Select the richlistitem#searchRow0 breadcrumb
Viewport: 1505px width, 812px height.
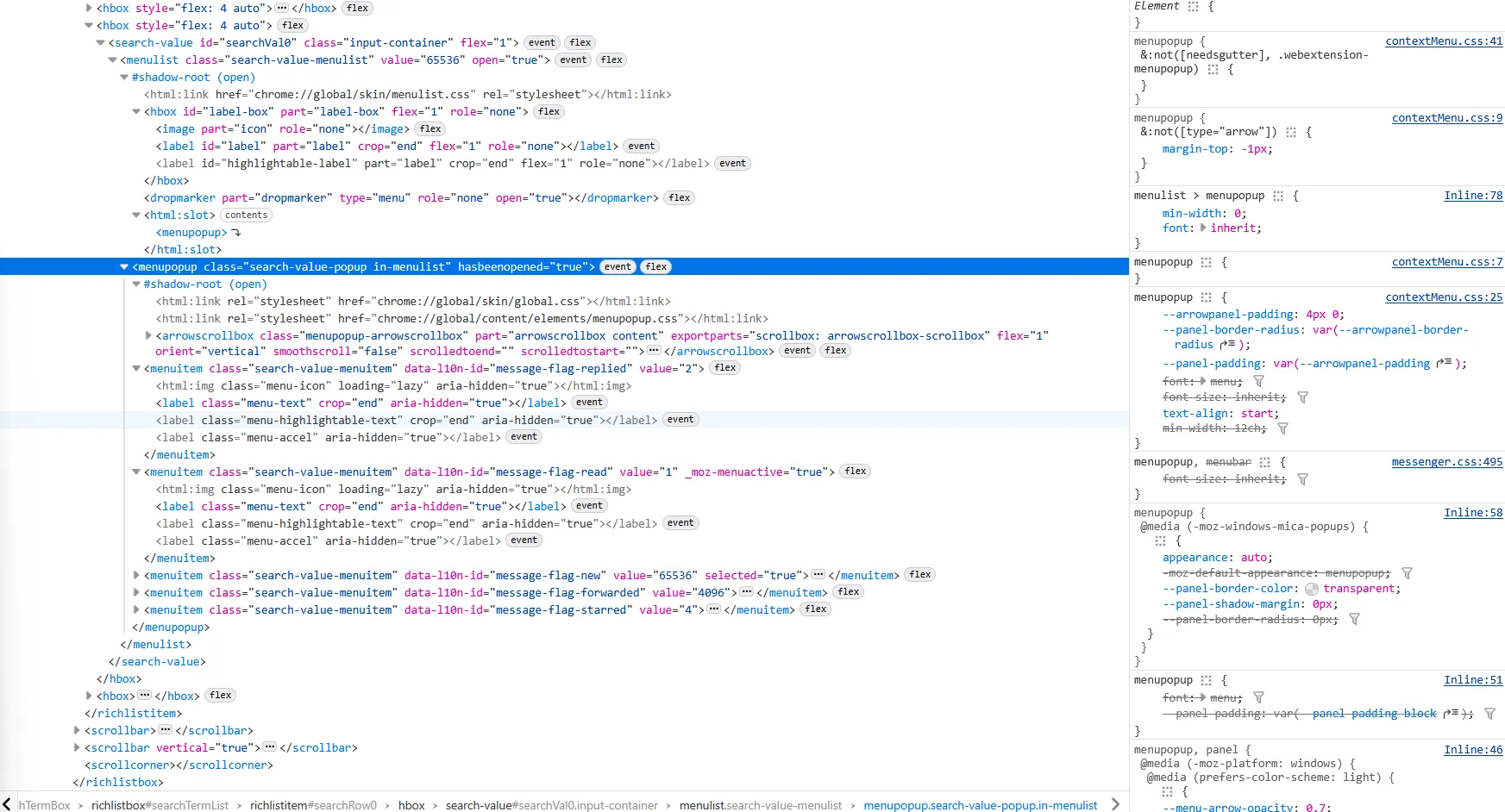coord(313,805)
